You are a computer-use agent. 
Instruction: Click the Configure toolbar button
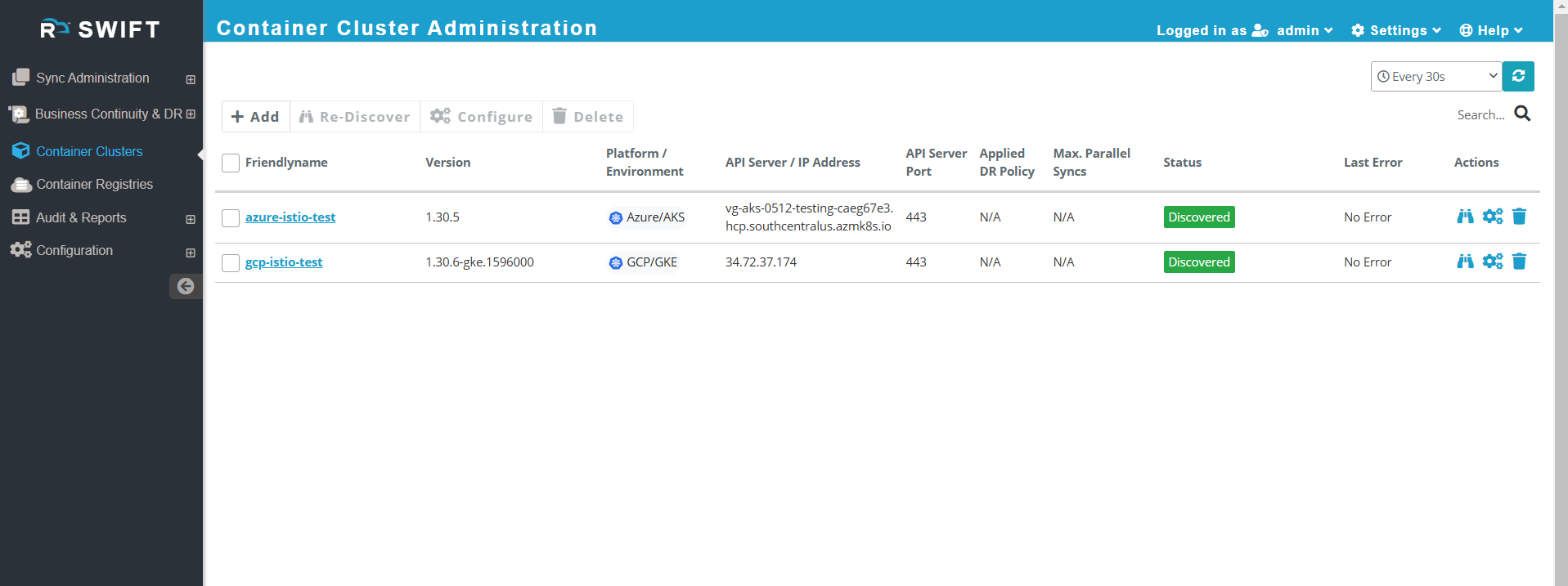click(x=482, y=116)
